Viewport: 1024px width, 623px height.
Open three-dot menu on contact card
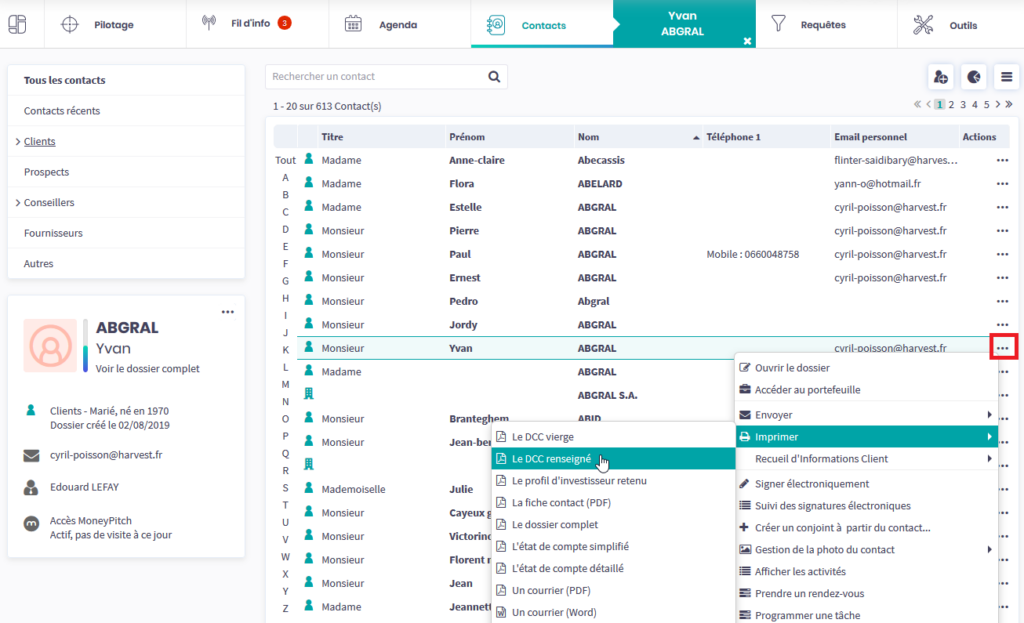[x=228, y=312]
